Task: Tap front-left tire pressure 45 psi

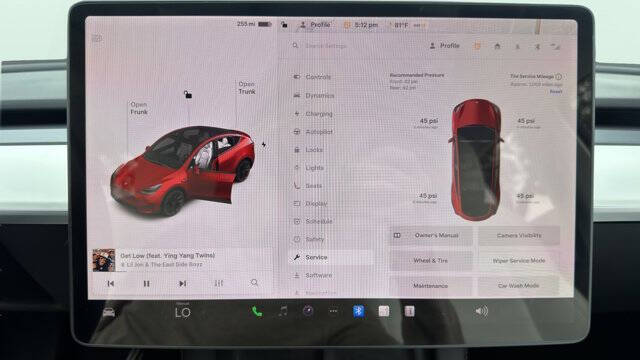Action: pyautogui.click(x=428, y=121)
